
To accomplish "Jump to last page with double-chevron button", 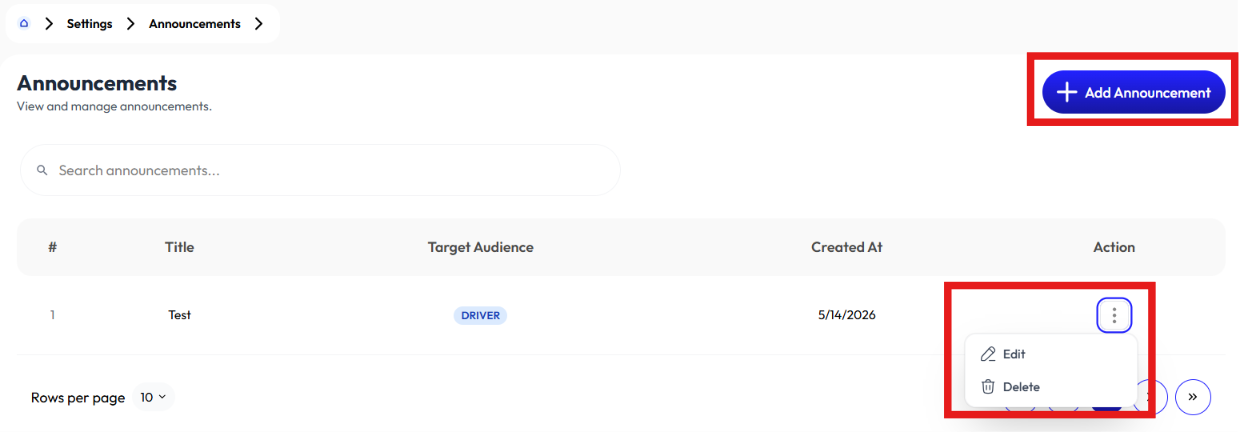I will (1193, 396).
